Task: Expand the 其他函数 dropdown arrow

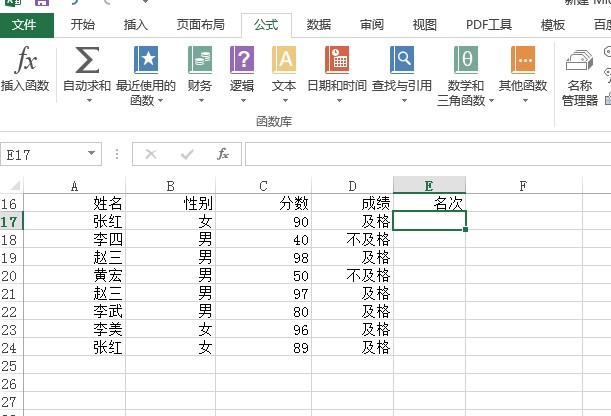Action: (x=525, y=100)
